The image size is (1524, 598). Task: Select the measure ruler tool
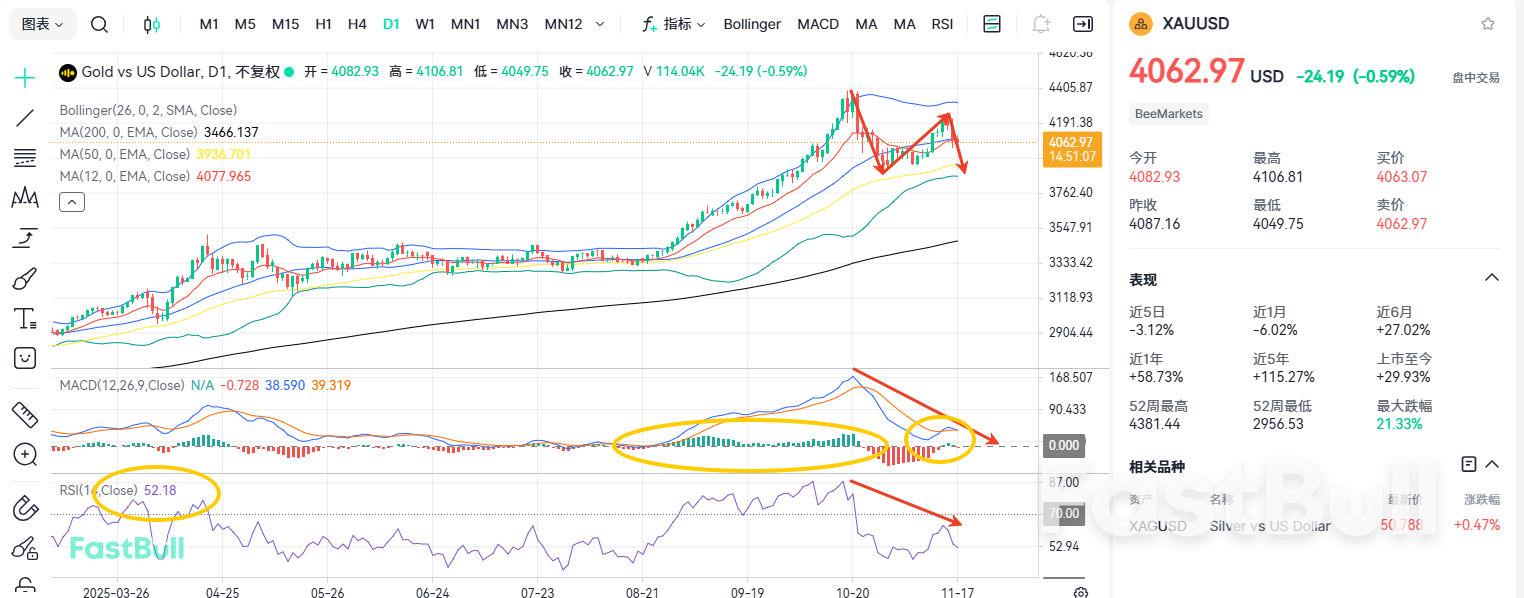click(24, 413)
